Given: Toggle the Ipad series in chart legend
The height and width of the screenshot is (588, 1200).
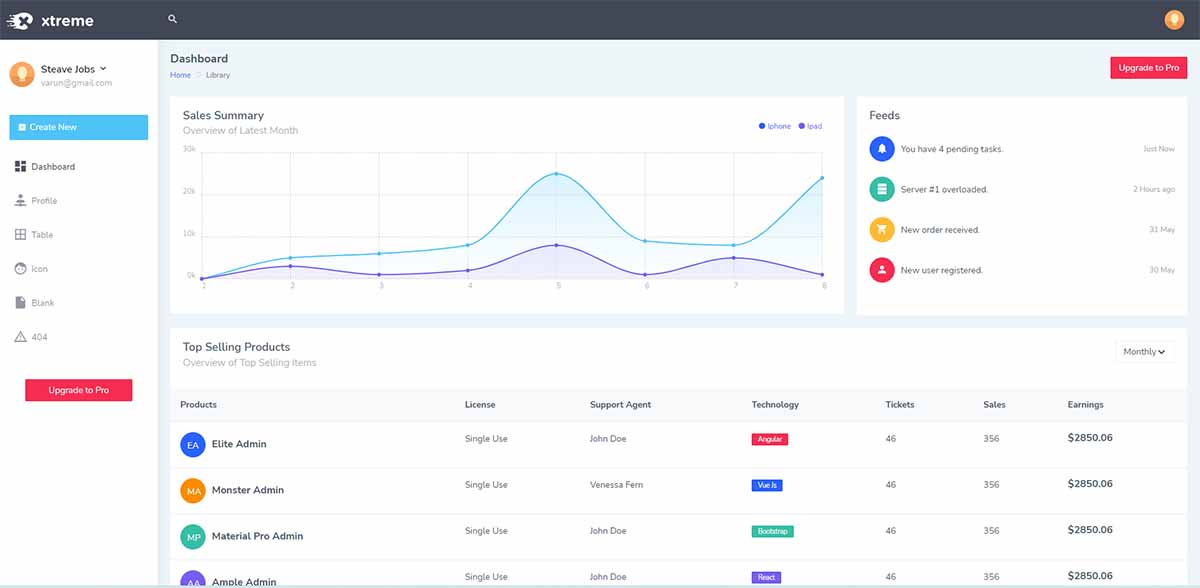Looking at the screenshot, I should coord(810,126).
